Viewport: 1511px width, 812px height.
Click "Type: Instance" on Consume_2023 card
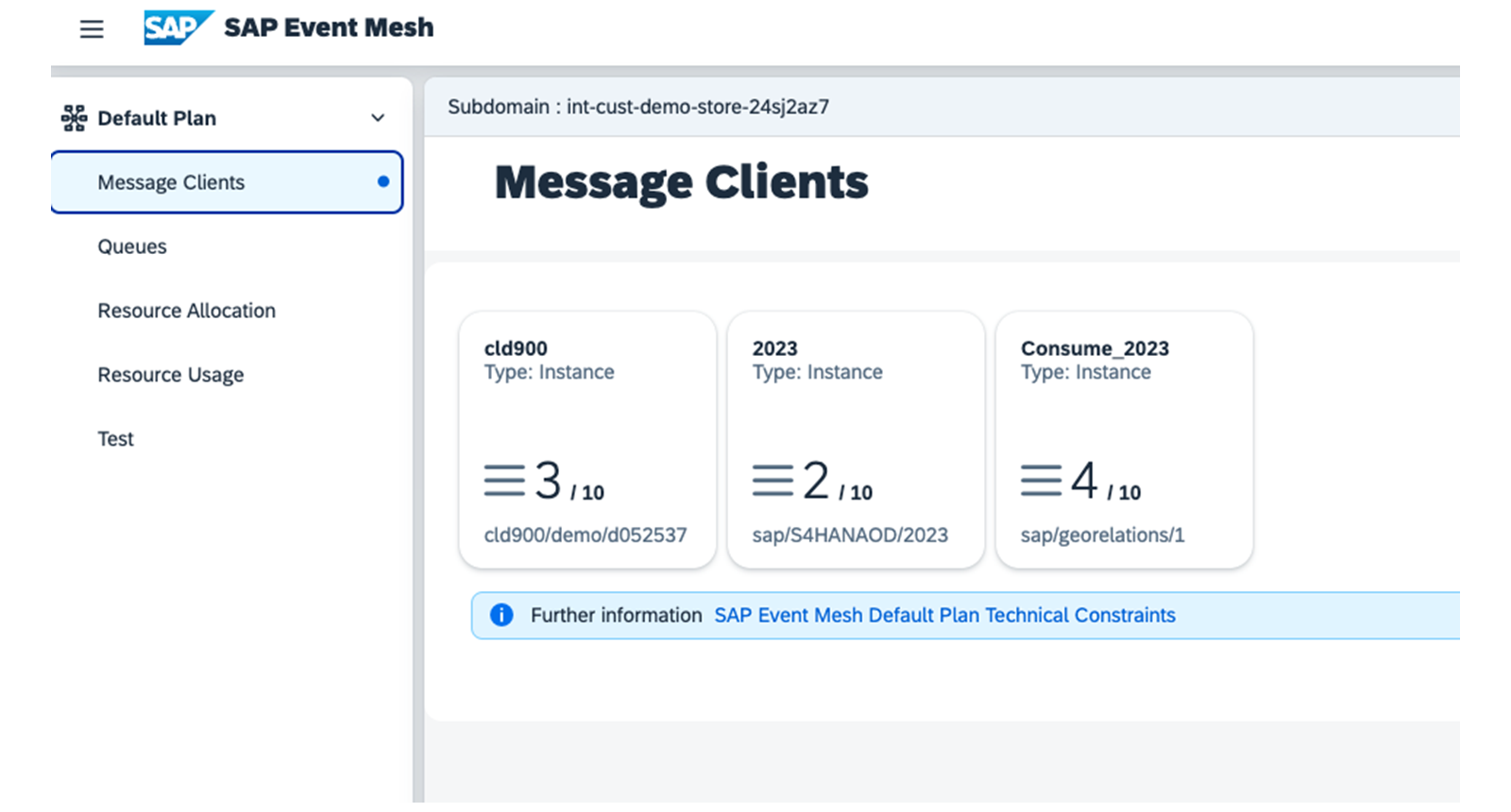(1086, 372)
